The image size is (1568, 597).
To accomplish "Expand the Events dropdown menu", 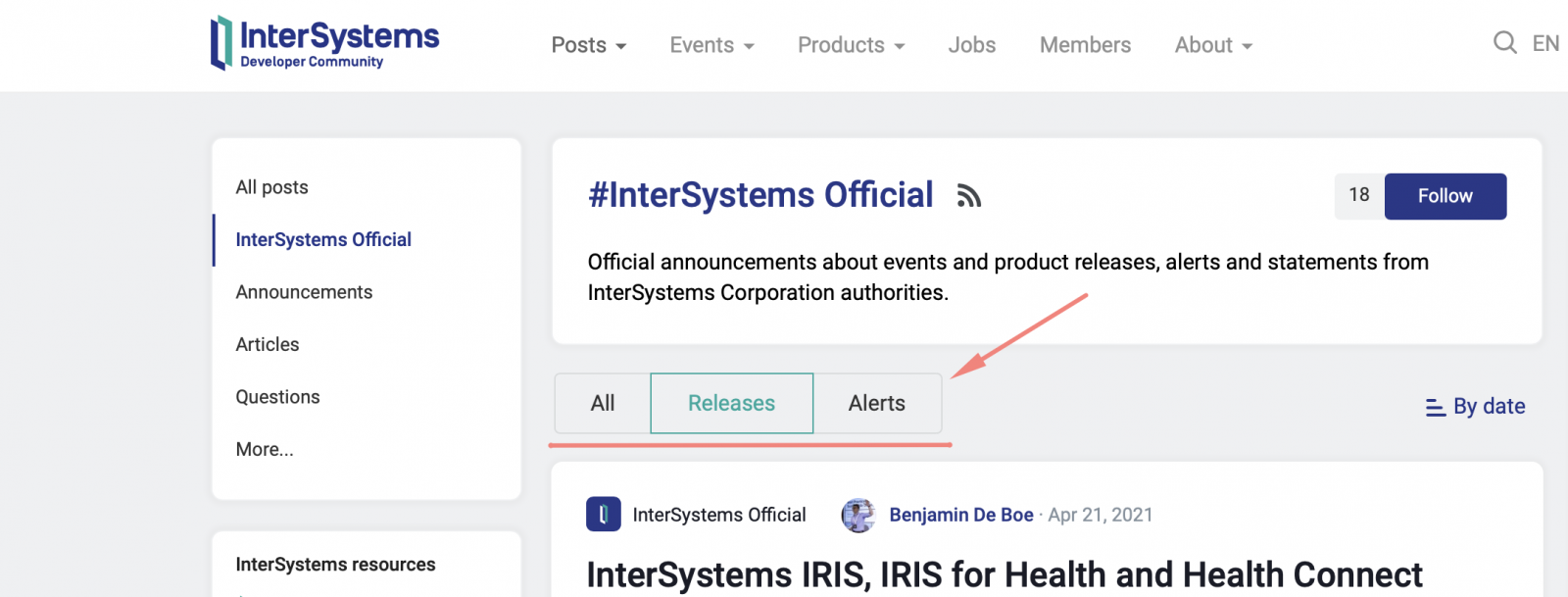I will (x=711, y=45).
